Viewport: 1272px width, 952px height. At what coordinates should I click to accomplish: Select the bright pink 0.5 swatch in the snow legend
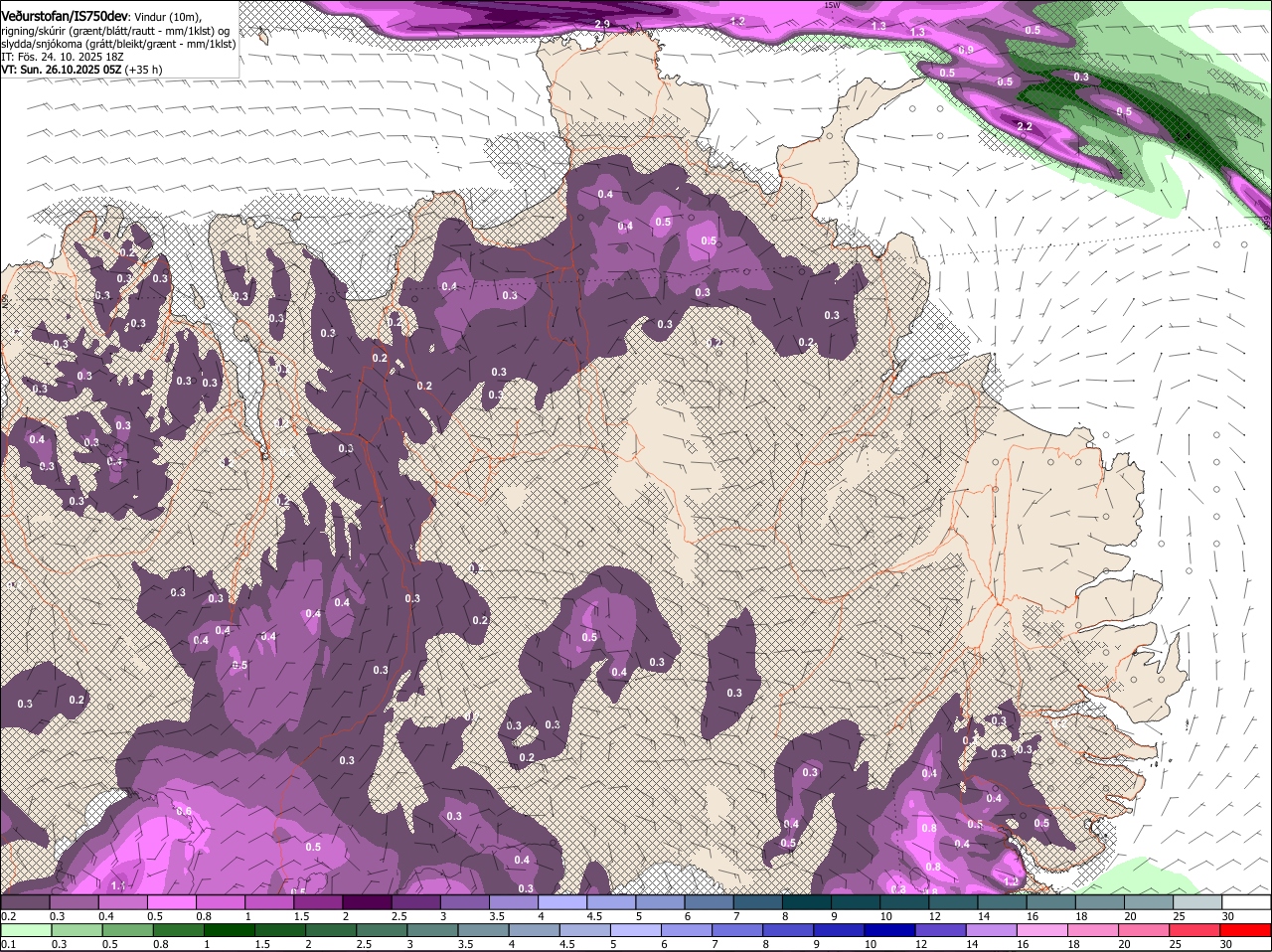click(x=171, y=902)
